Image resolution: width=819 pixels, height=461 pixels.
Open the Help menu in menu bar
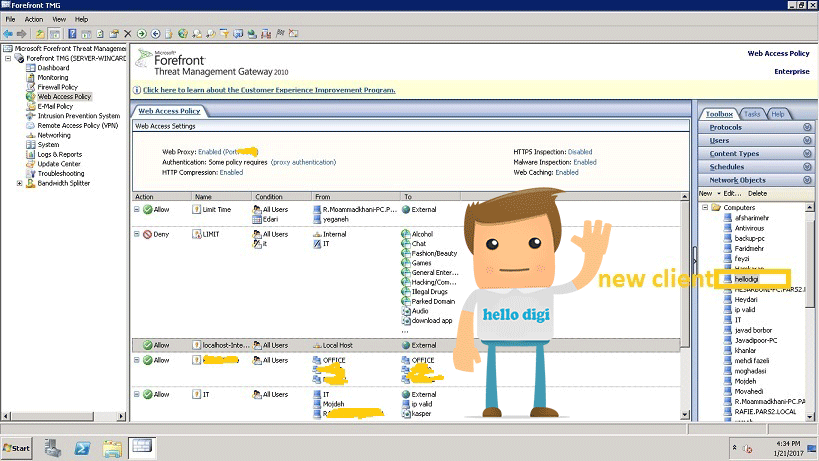coord(81,19)
